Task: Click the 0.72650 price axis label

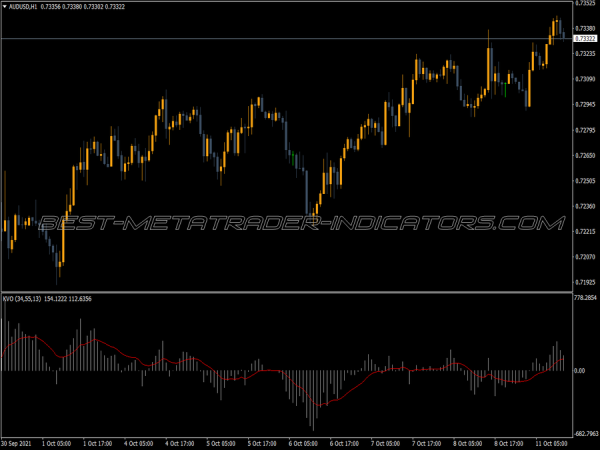Action: 583,156
